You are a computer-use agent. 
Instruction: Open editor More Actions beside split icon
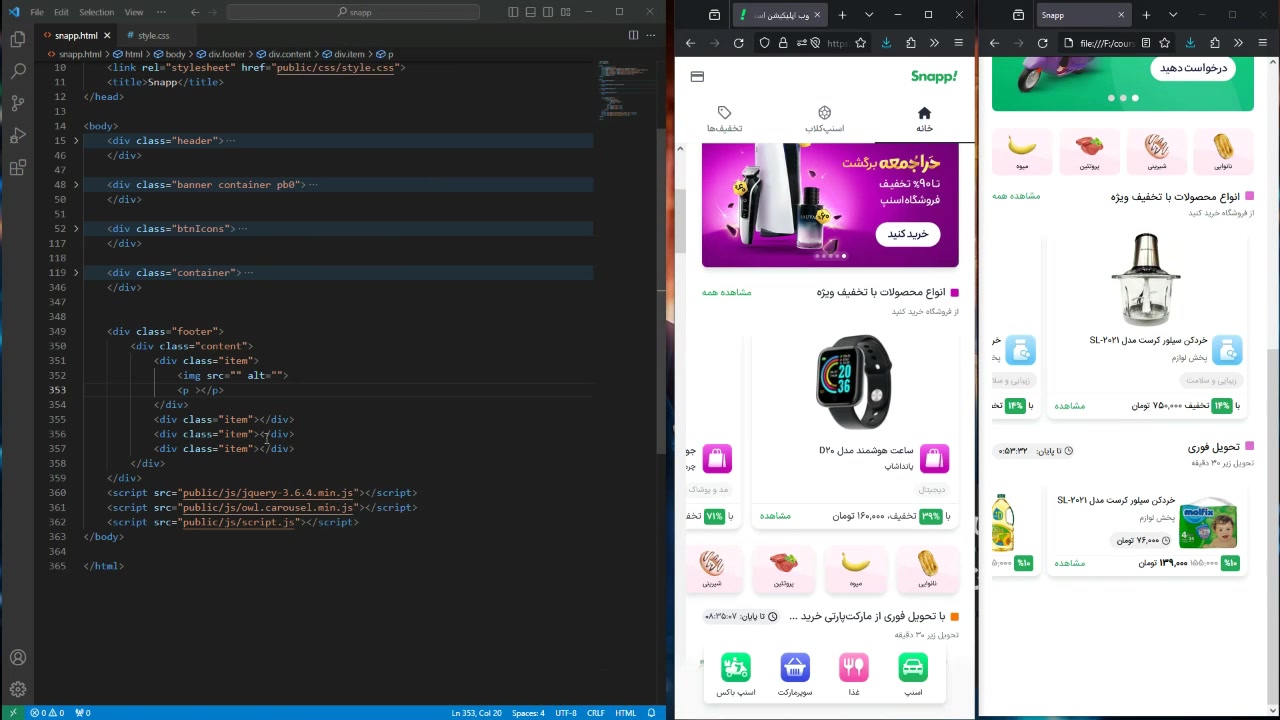pos(651,35)
